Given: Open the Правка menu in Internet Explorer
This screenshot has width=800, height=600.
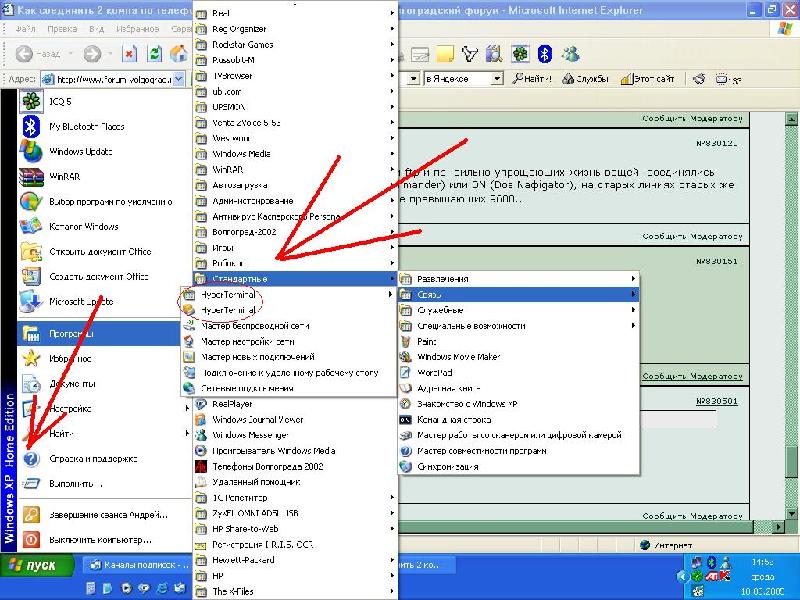Looking at the screenshot, I should pos(62,29).
